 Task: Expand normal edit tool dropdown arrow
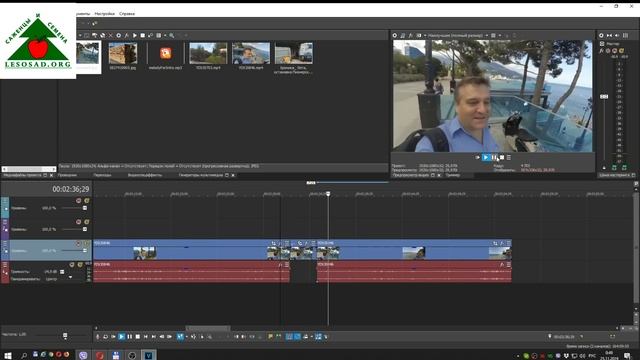(x=187, y=337)
